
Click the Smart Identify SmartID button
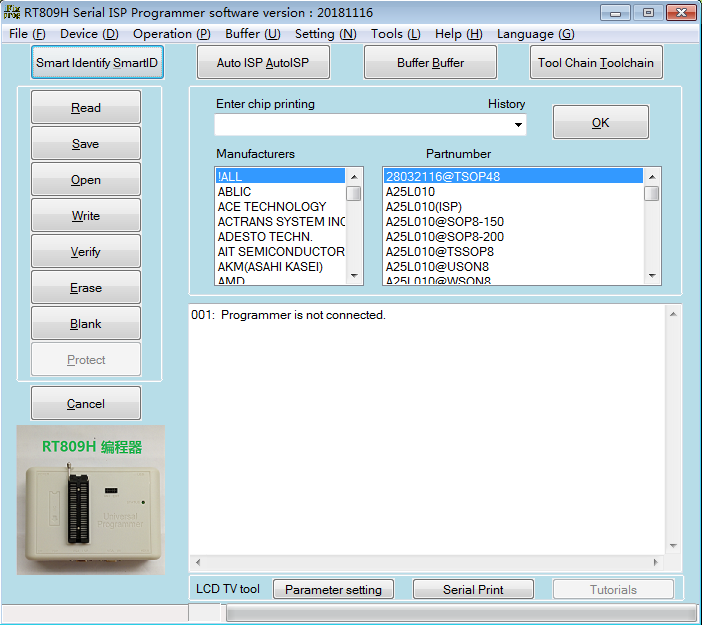97,63
